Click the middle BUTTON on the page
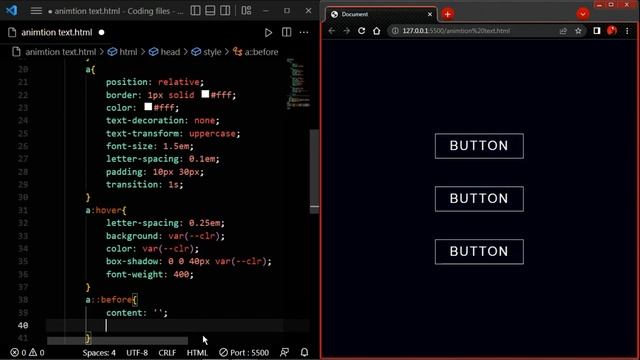640x360 pixels. coord(479,199)
